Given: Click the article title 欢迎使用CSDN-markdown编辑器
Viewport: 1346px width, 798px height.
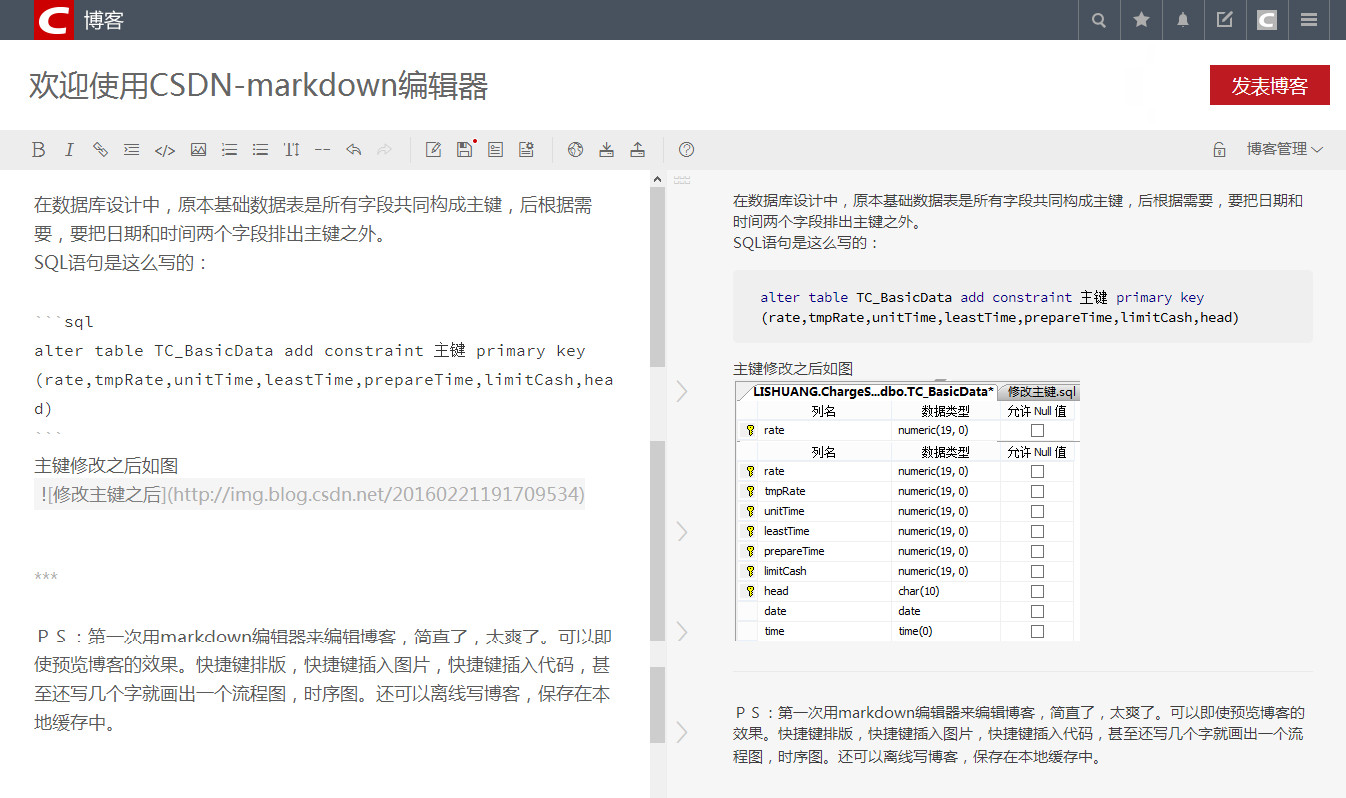Looking at the screenshot, I should click(258, 86).
